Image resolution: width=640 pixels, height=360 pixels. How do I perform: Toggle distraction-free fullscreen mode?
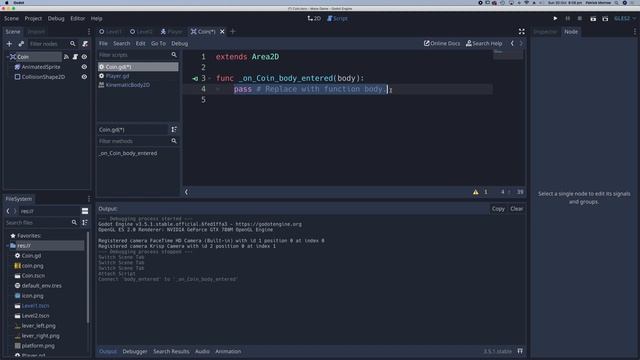(522, 31)
